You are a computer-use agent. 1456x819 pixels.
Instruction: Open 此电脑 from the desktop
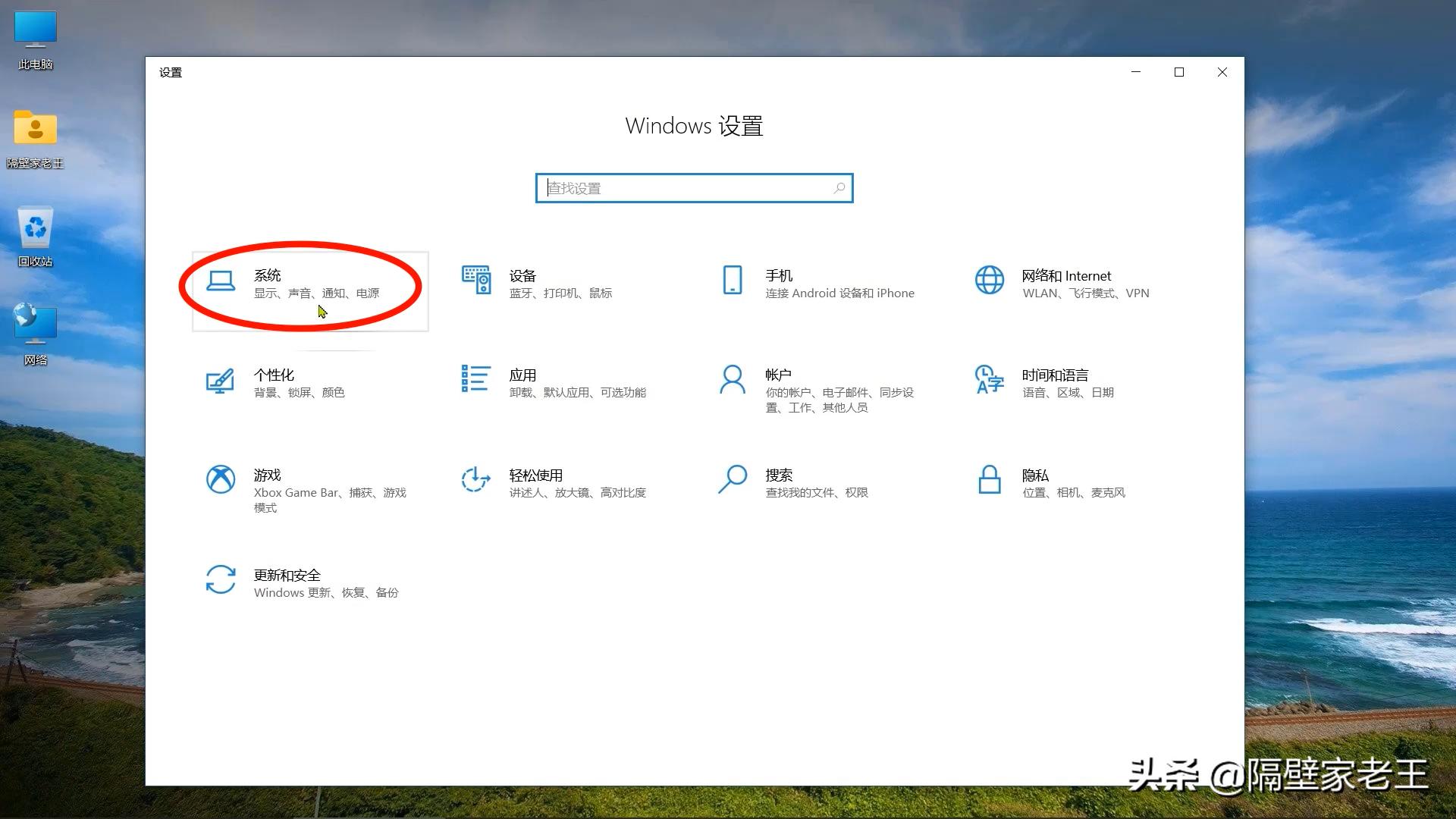[34, 34]
